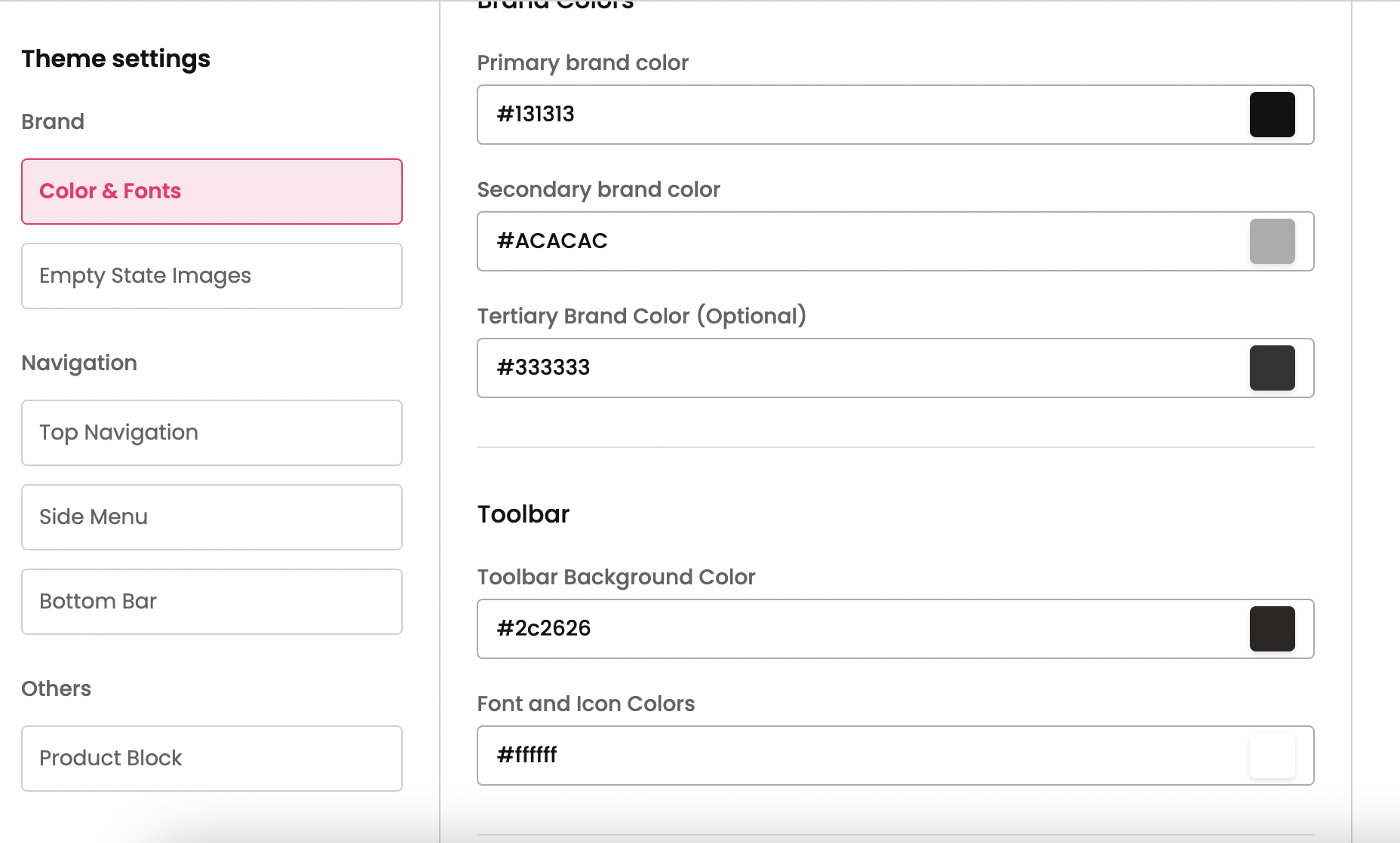
Task: Click the primary brand color swatch
Action: 1272,115
